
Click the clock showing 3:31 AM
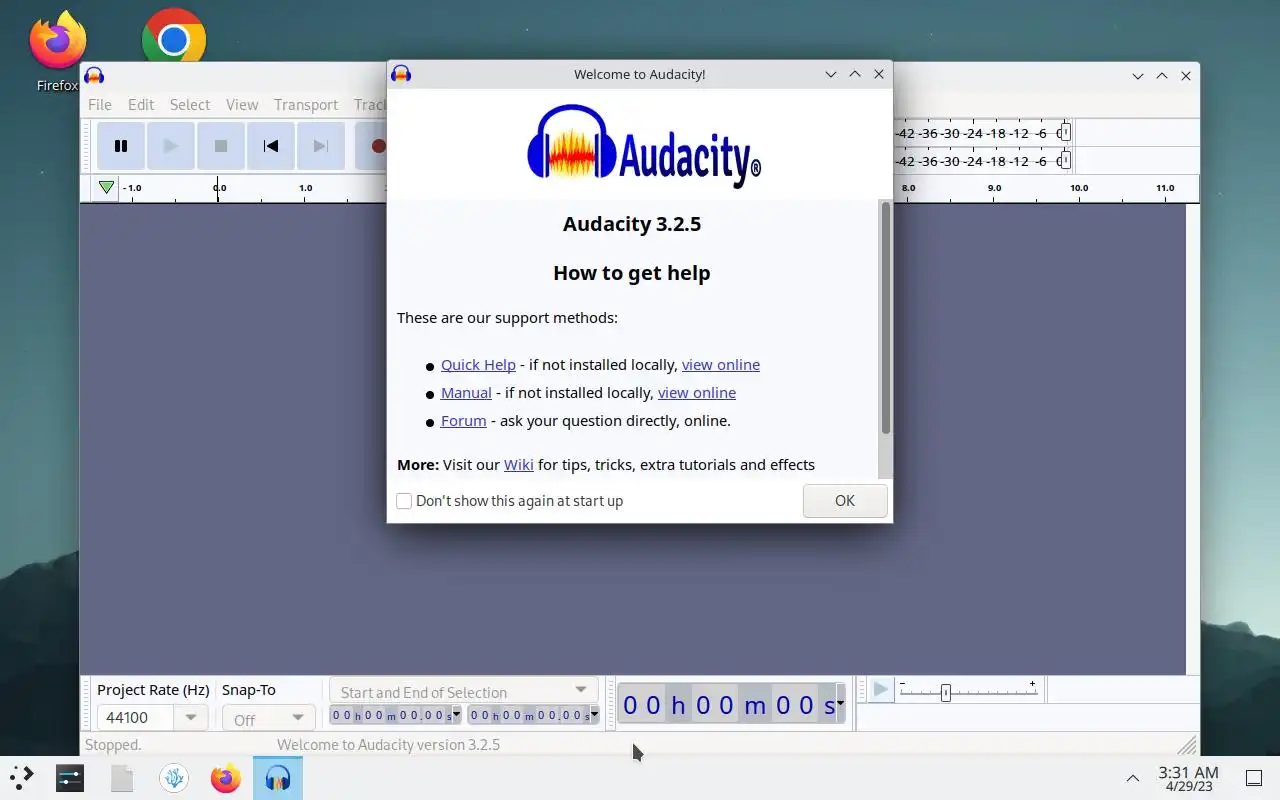click(x=1188, y=778)
